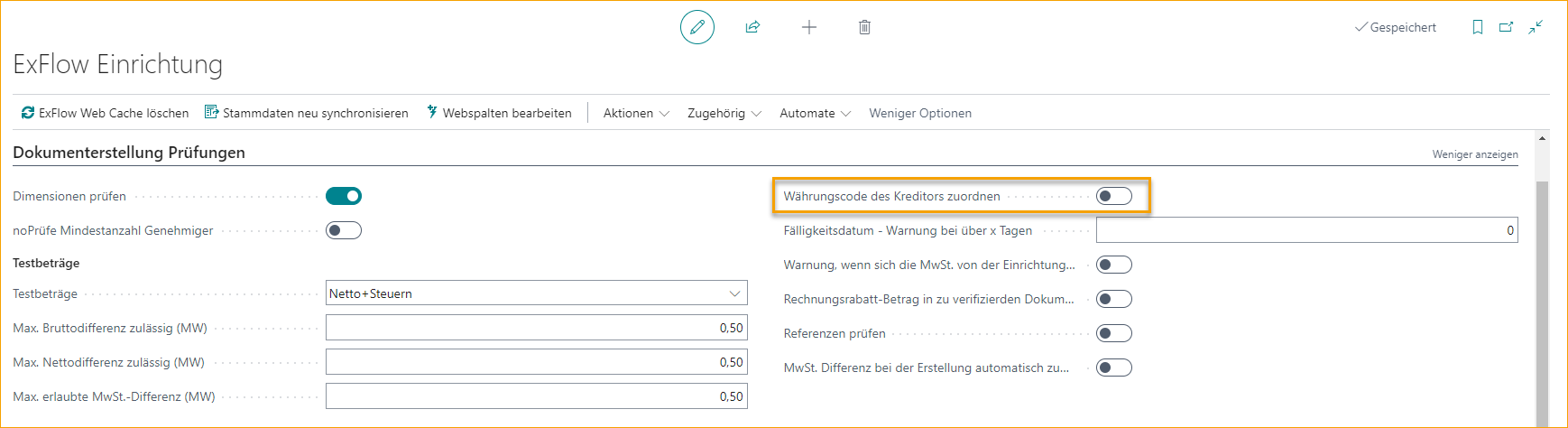Click the edit pencil icon
1568x428 pixels.
click(697, 27)
